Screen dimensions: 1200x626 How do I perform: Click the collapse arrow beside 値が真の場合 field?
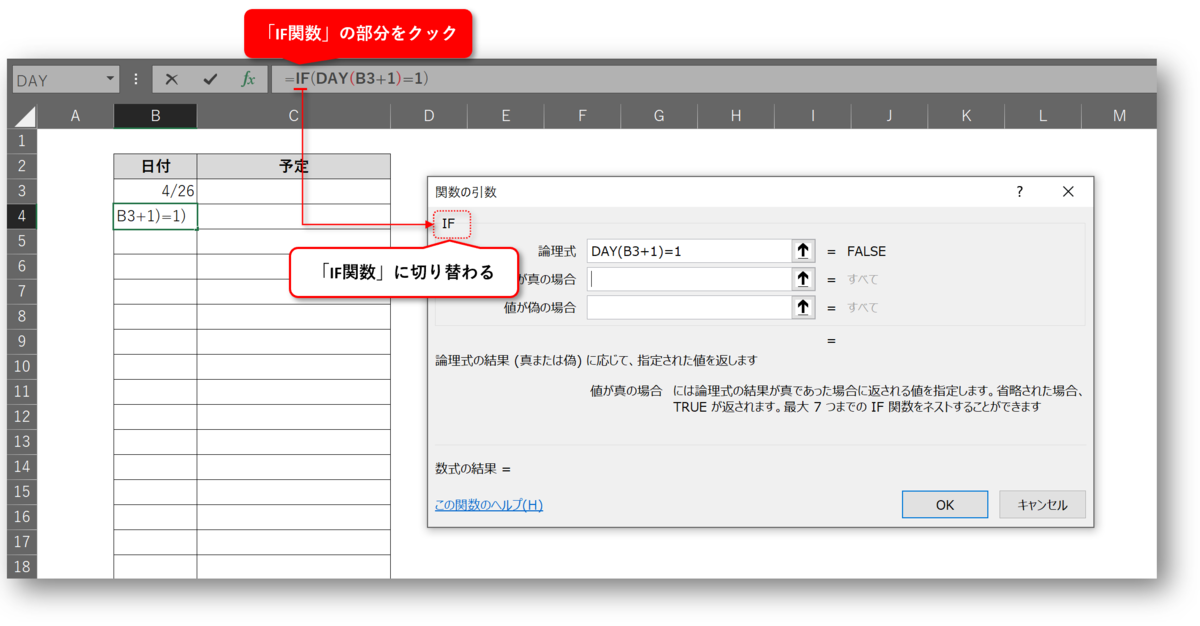tap(803, 279)
